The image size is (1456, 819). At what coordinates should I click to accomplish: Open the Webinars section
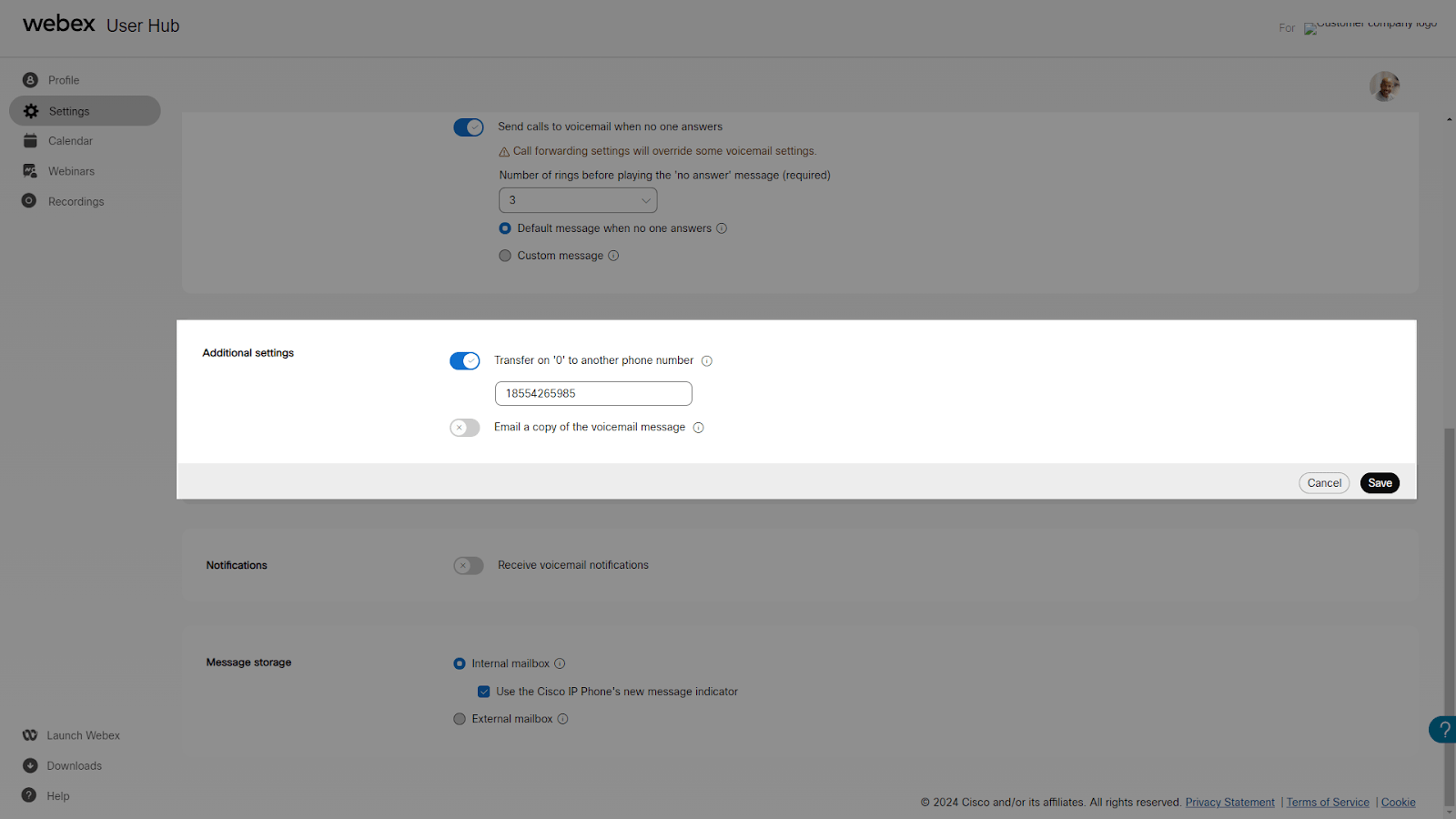click(71, 170)
